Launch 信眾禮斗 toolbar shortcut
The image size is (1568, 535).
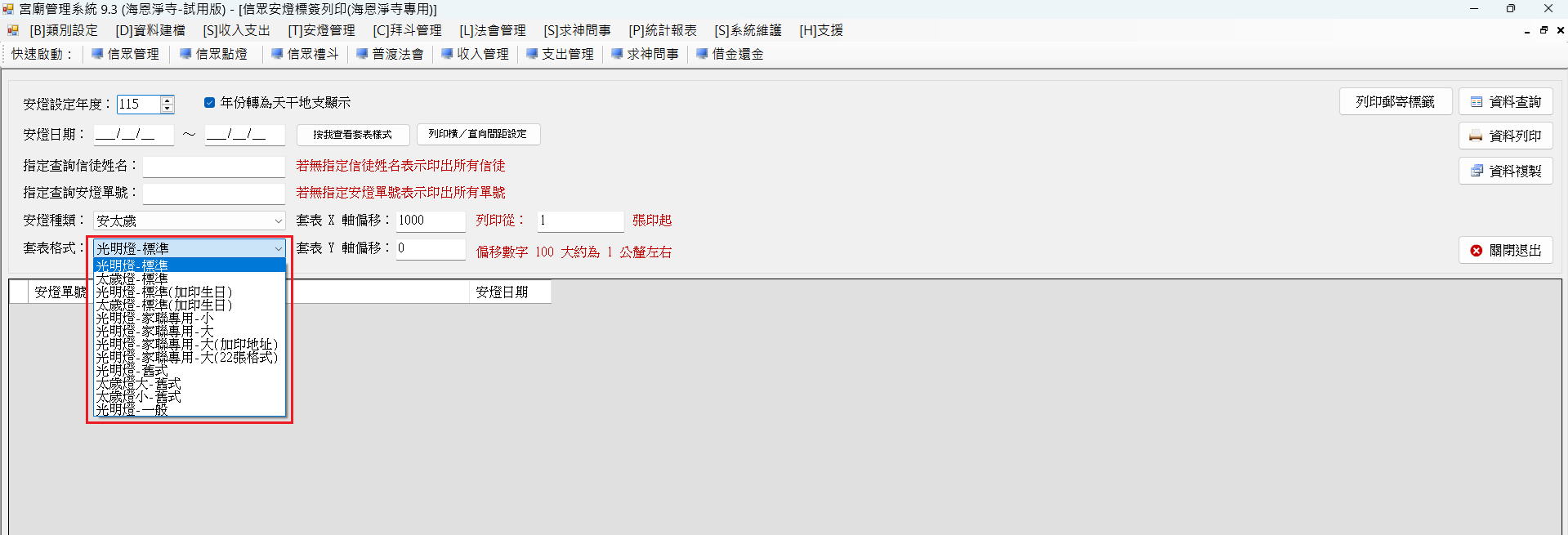tap(305, 54)
